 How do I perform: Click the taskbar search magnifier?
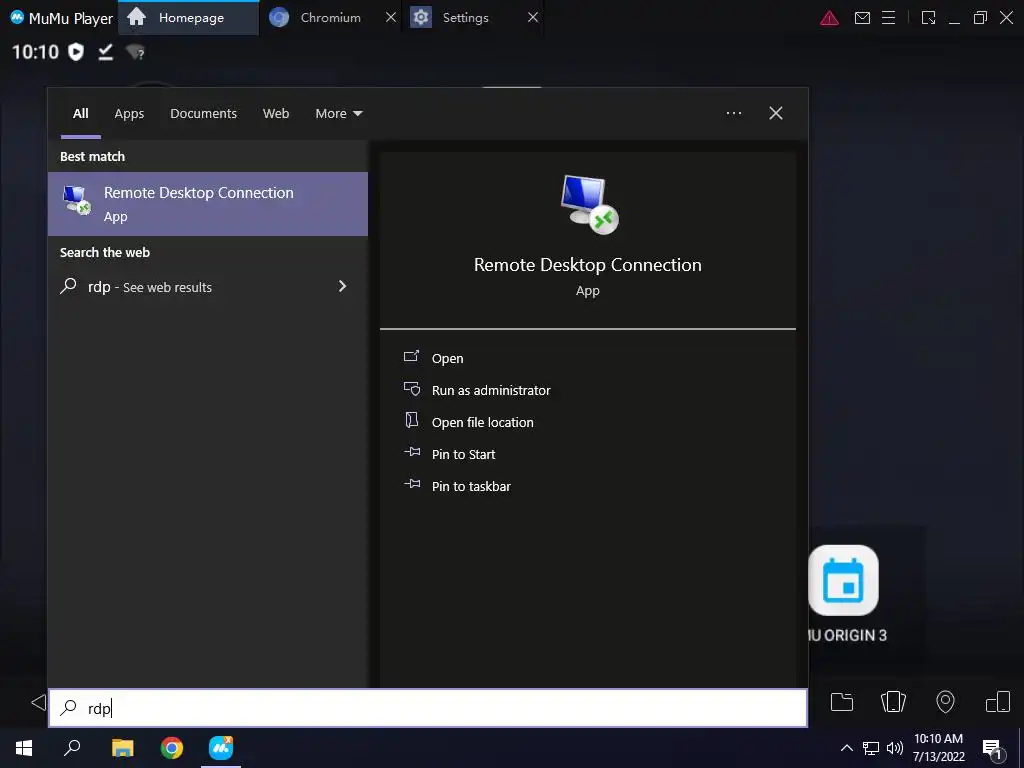click(72, 748)
